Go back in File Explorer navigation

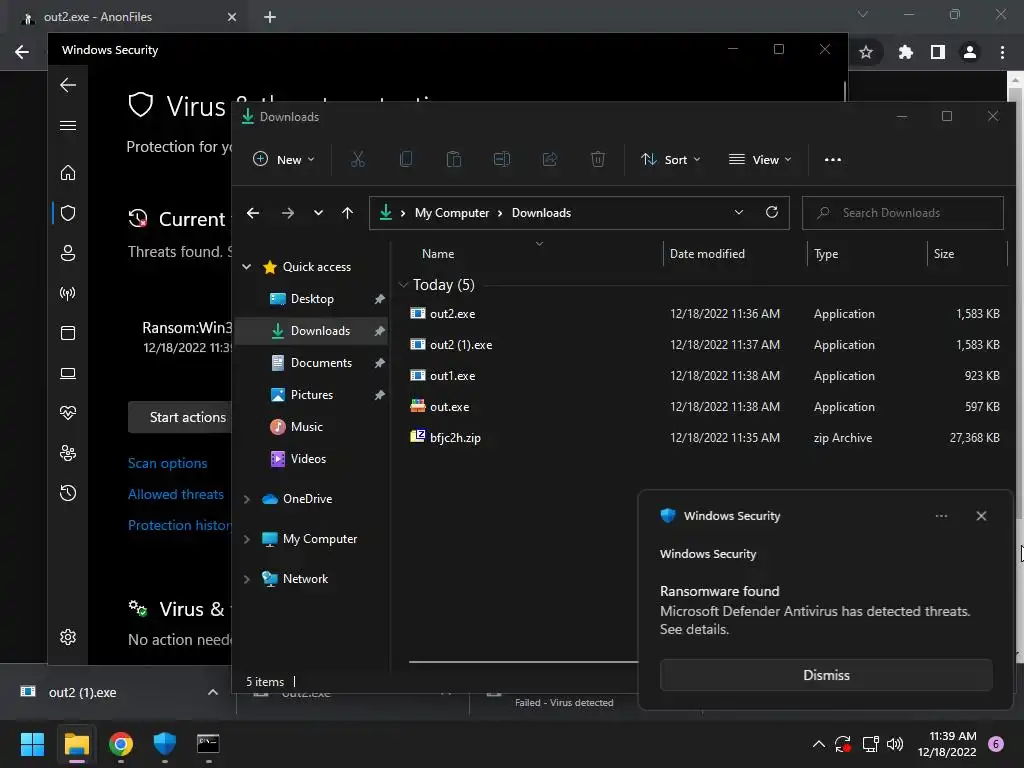pyautogui.click(x=253, y=213)
